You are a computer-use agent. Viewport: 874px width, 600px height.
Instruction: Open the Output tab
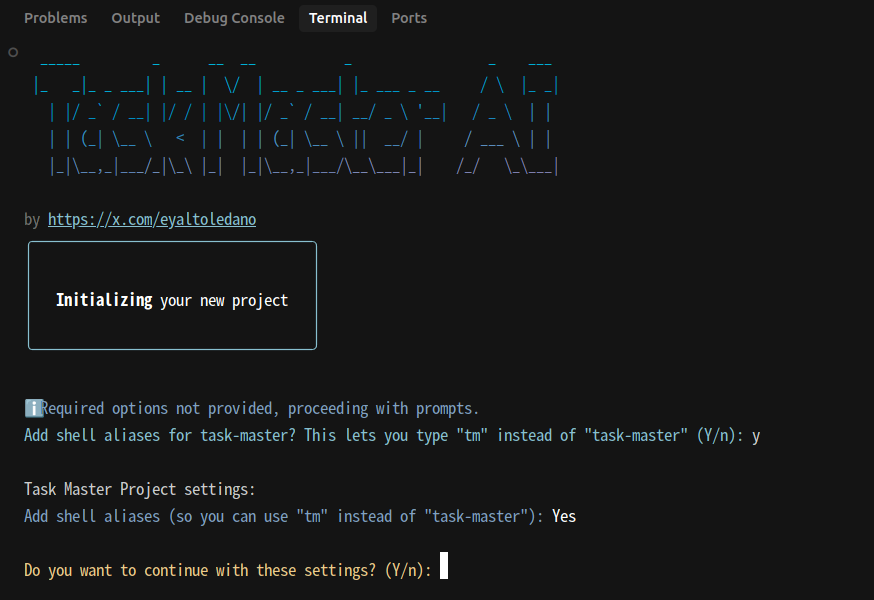(x=135, y=18)
